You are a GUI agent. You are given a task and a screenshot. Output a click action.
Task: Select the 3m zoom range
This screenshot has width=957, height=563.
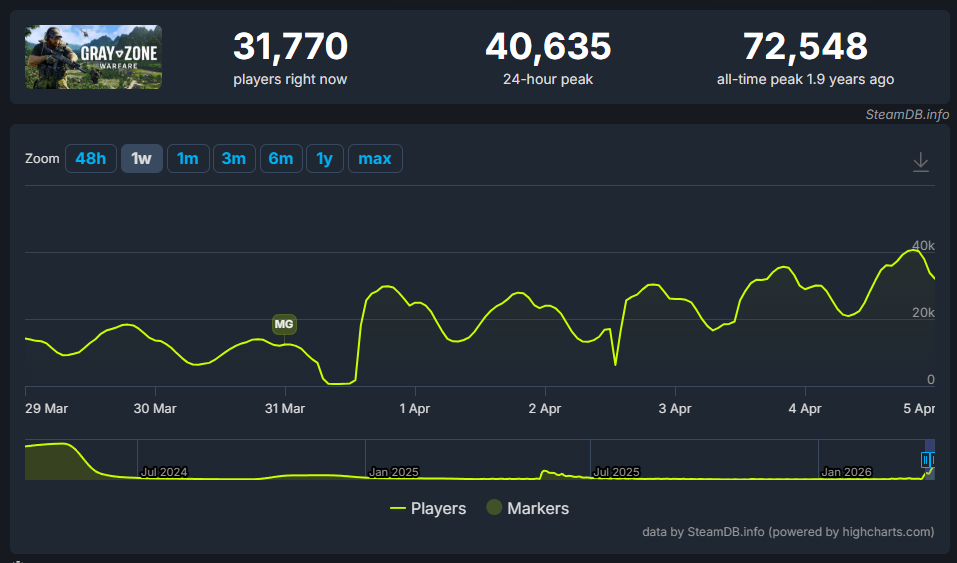[x=234, y=159]
